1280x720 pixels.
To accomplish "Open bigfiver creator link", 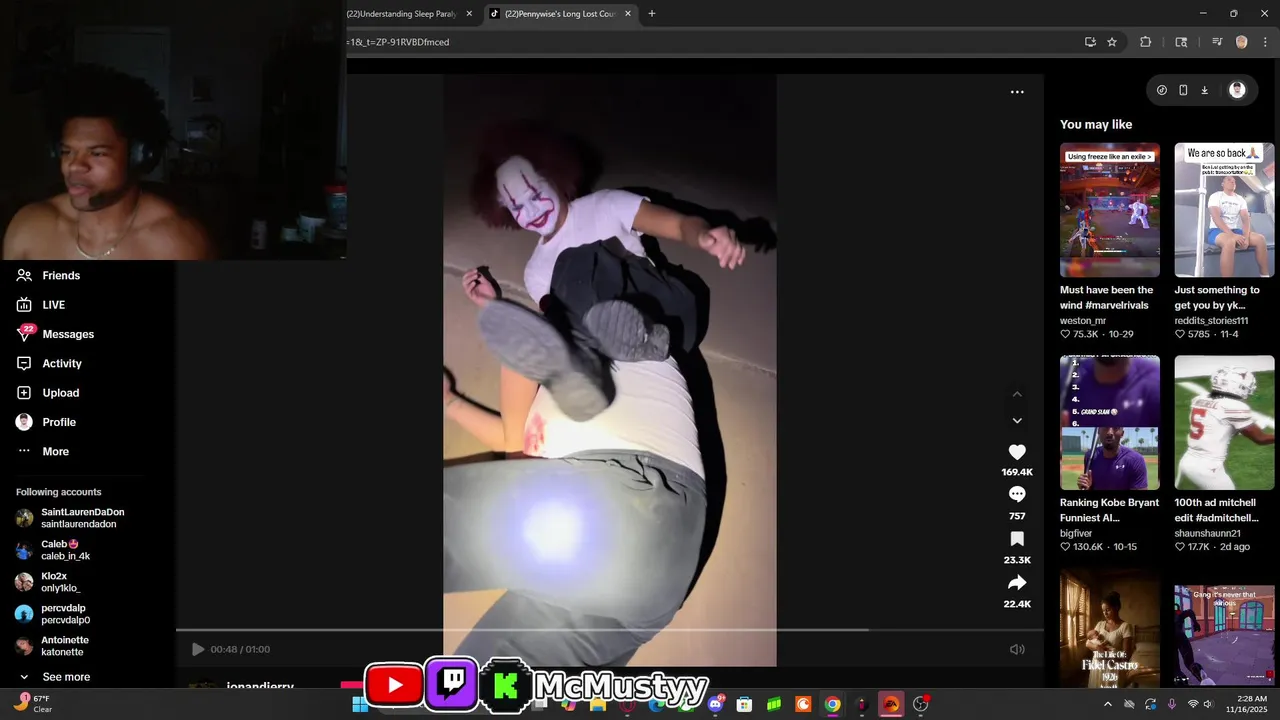I will 1076,534.
